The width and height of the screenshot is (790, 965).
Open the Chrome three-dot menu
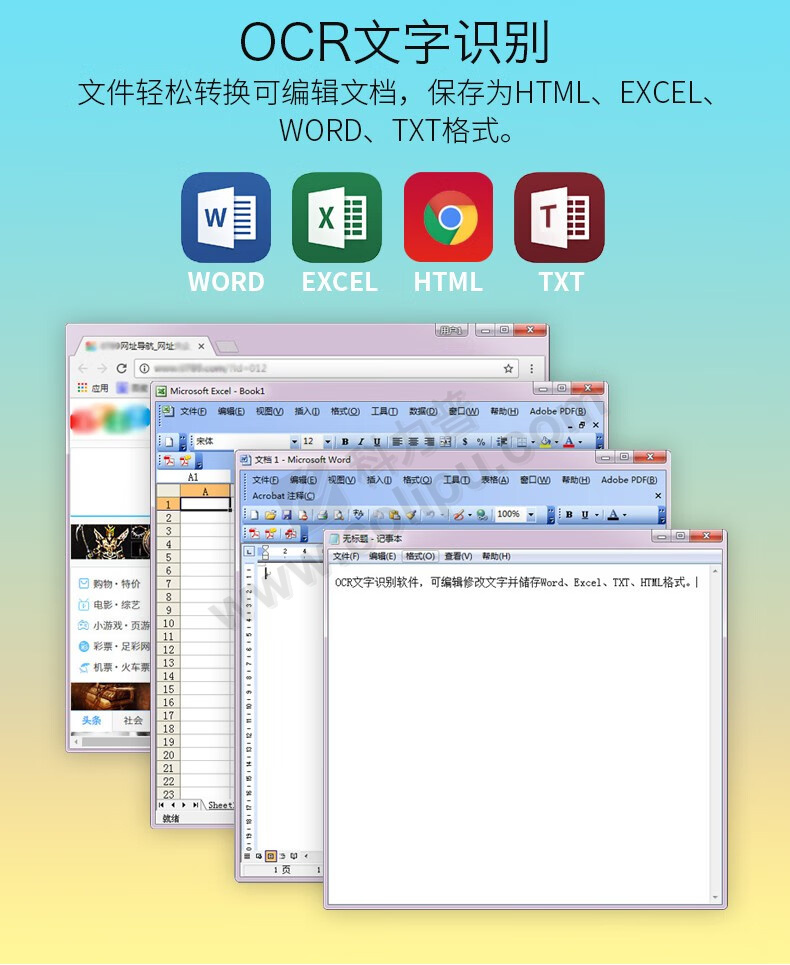532,368
